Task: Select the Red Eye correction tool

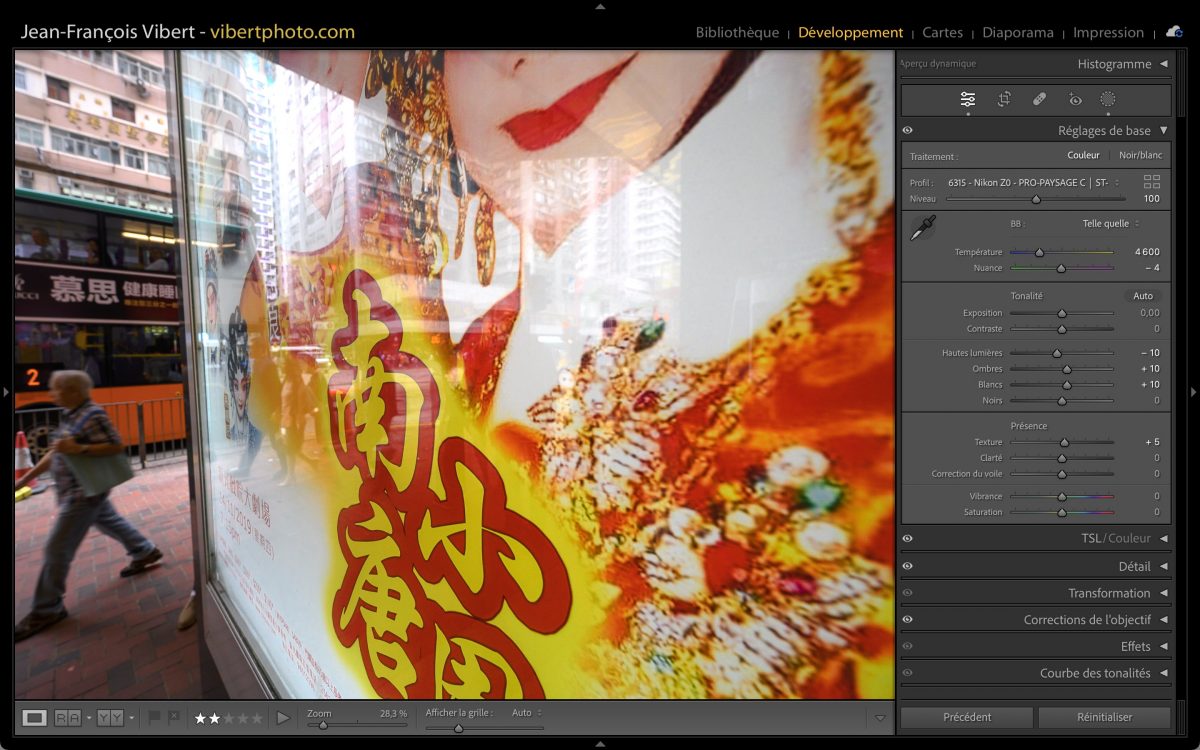Action: pos(1075,99)
